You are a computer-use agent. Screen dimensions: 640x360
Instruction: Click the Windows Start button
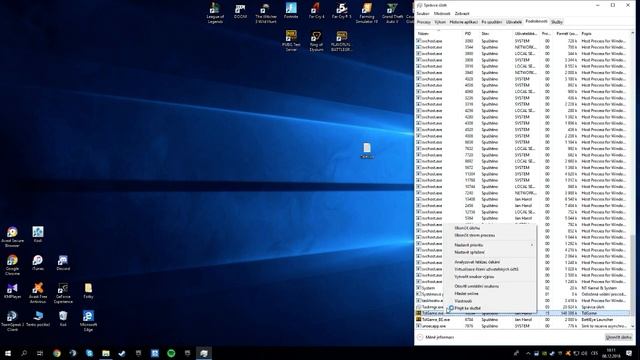(8, 353)
